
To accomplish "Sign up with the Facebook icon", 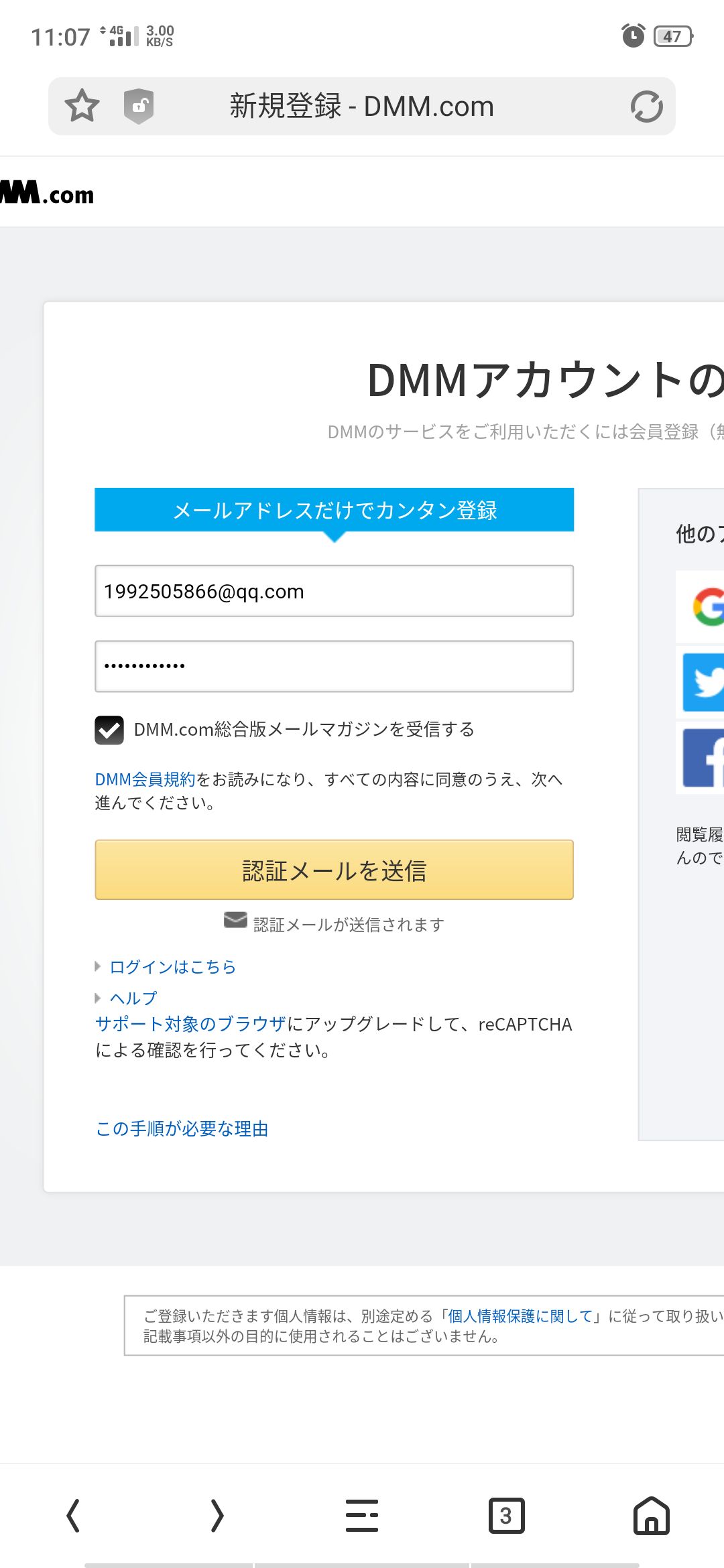I will [x=704, y=758].
